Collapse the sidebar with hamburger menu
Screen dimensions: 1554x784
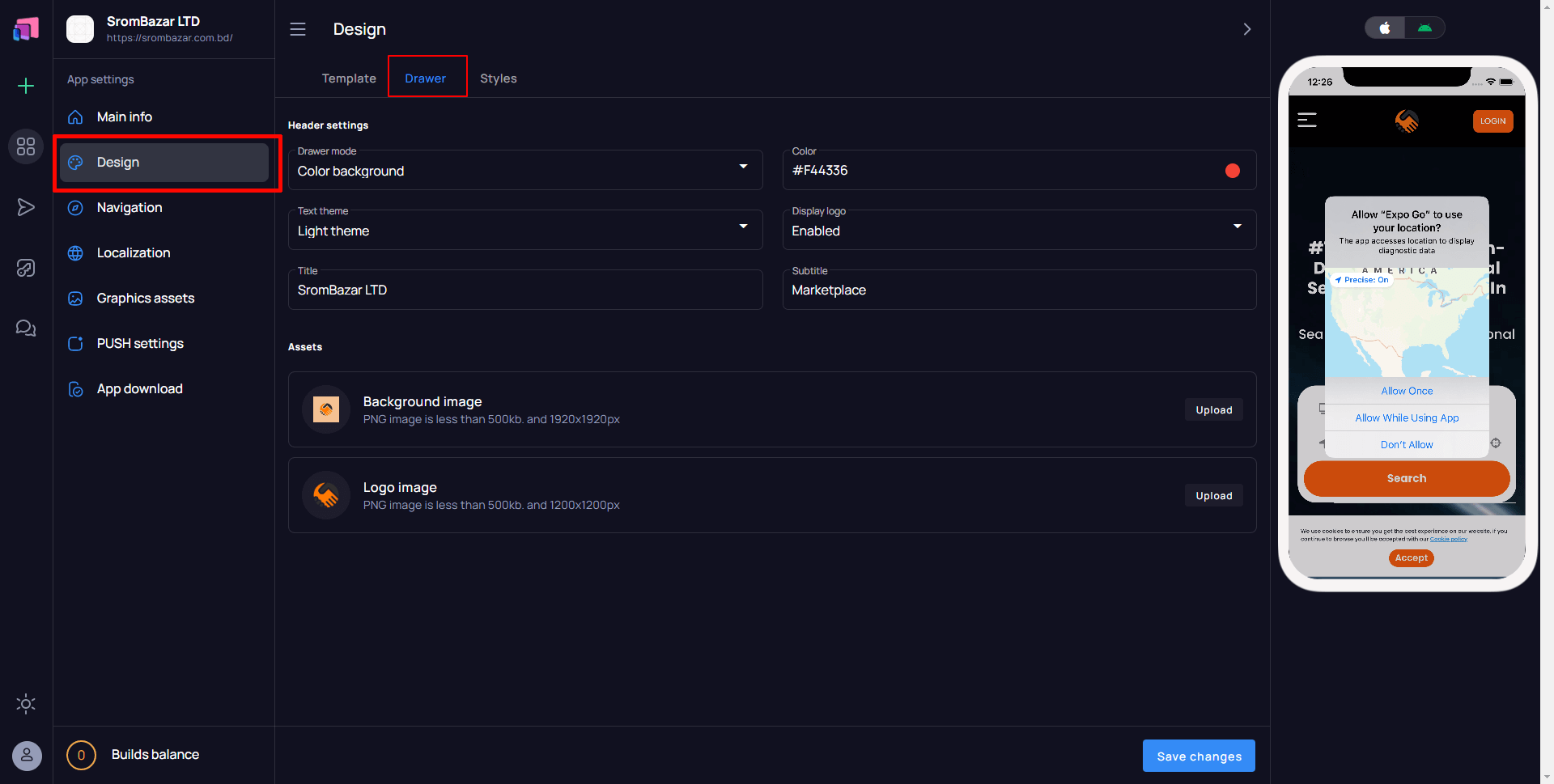tap(297, 29)
